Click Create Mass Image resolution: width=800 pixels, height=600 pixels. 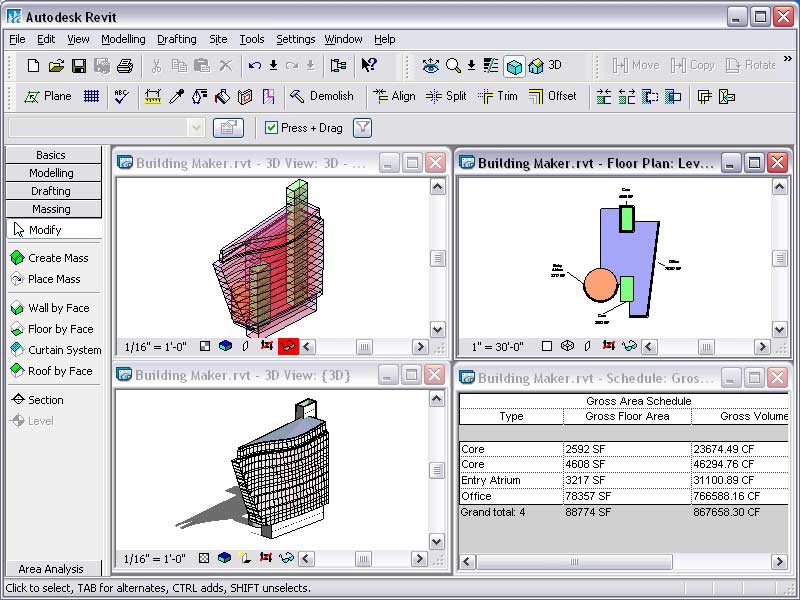pos(49,258)
